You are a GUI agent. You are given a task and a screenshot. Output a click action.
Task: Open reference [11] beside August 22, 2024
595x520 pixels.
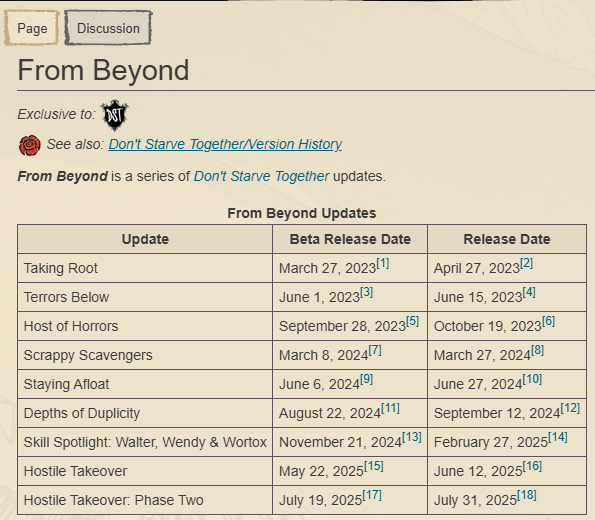390,408
